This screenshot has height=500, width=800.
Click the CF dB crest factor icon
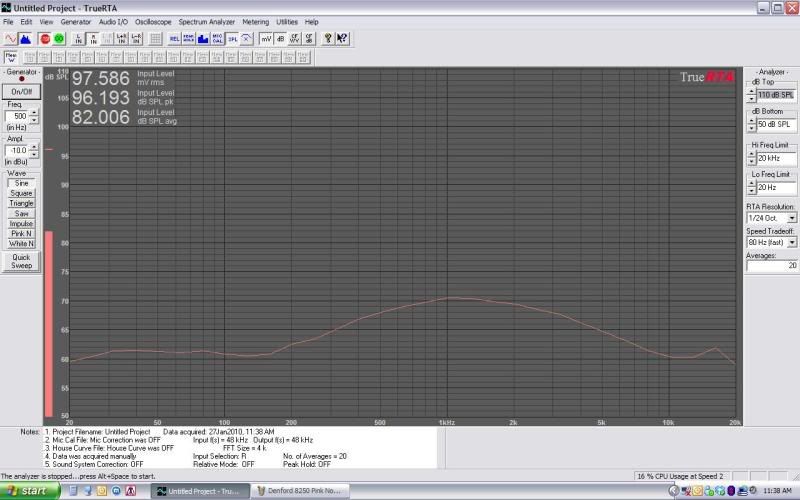[x=309, y=39]
